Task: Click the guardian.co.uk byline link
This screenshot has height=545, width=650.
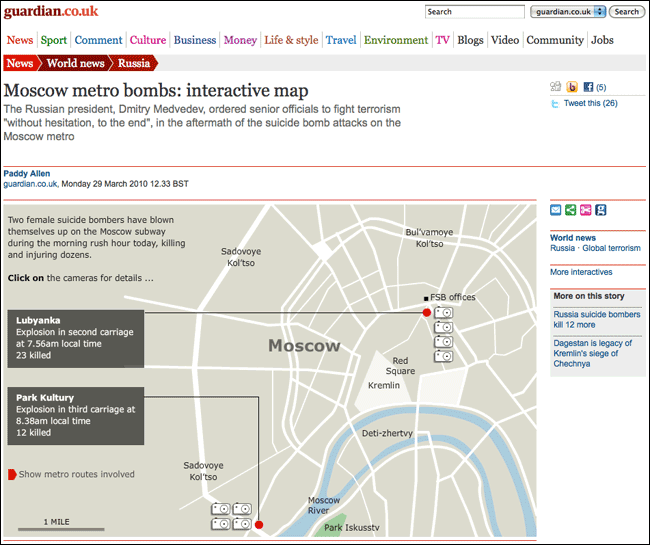Action: (30, 184)
